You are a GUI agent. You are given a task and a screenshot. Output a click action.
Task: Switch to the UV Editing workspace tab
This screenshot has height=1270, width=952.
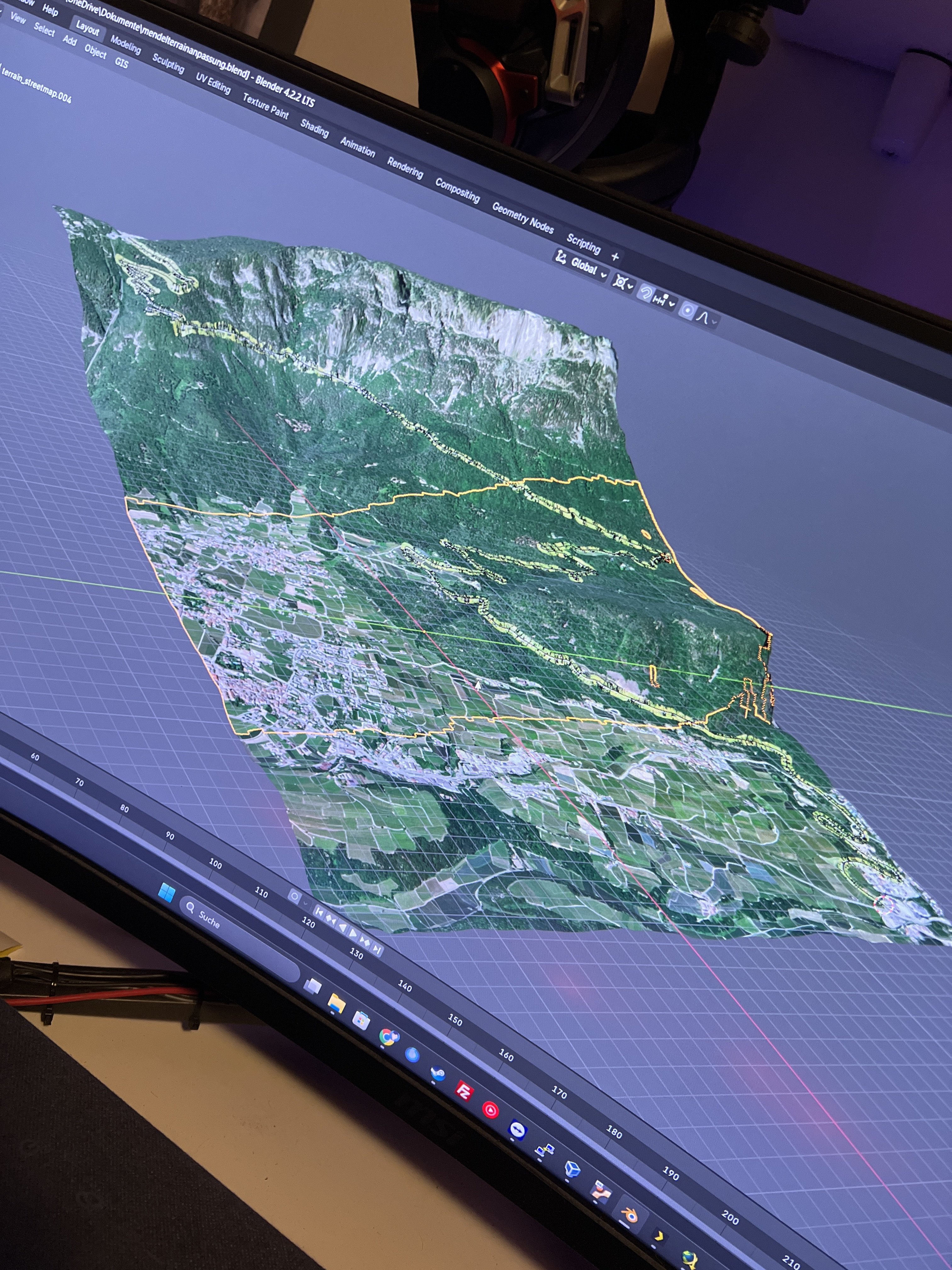coord(213,84)
